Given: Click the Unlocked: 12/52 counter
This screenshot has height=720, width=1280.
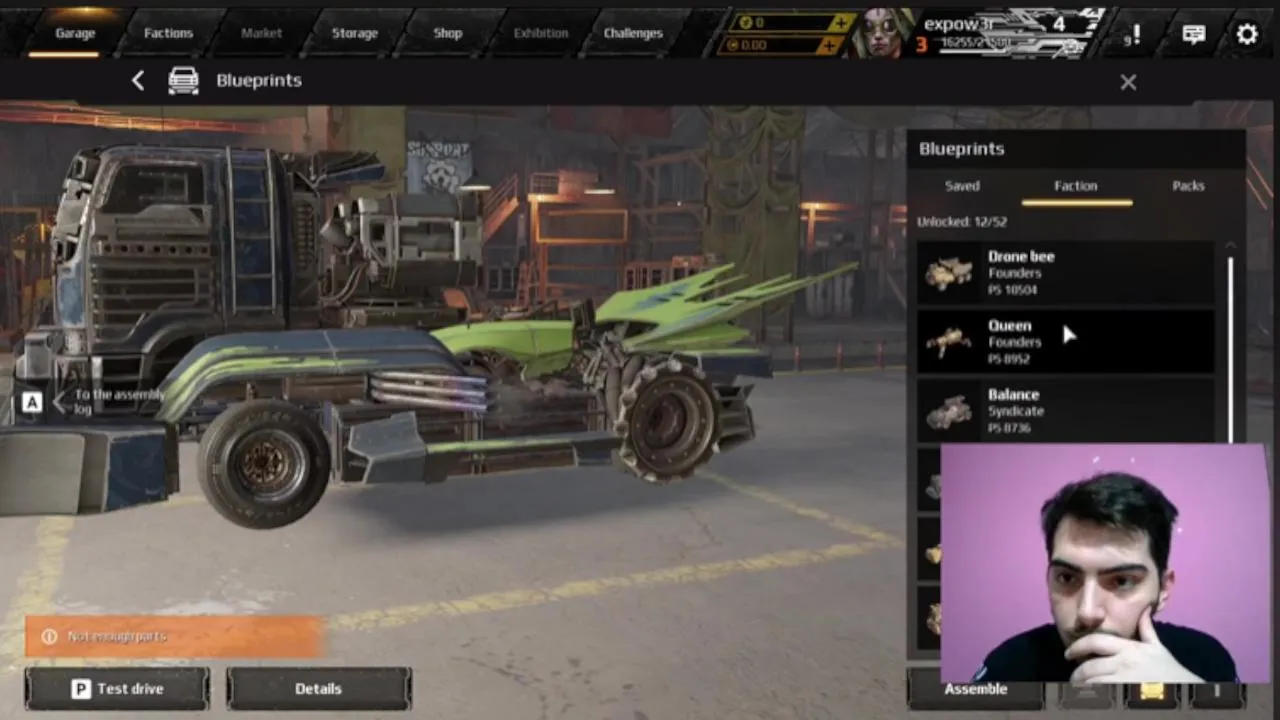Looking at the screenshot, I should click(962, 222).
